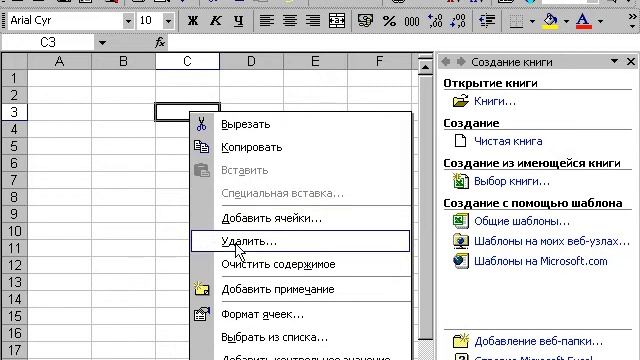Select column A header
This screenshot has height=360, width=640.
pyautogui.click(x=60, y=61)
